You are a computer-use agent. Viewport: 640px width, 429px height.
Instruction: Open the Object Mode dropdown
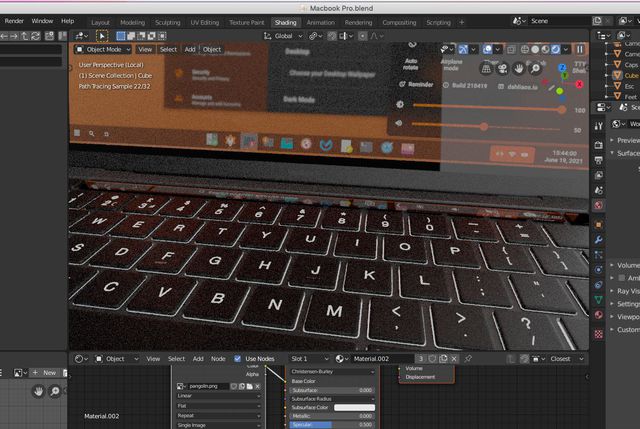tap(103, 49)
